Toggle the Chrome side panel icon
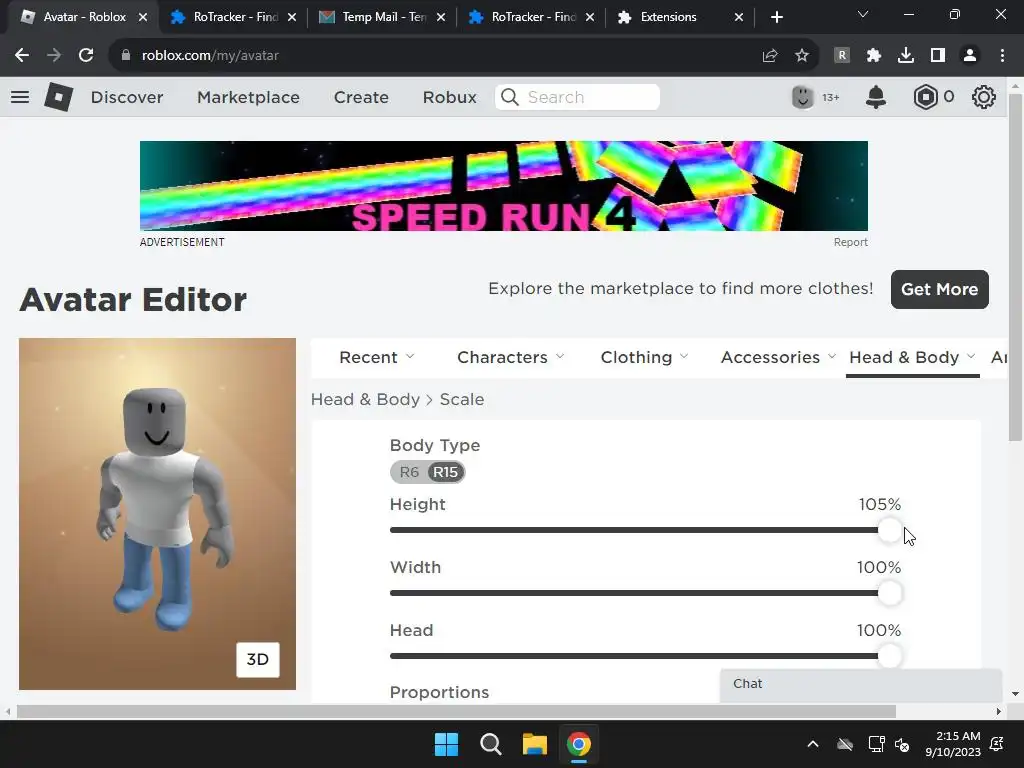1024x768 pixels. 938,56
